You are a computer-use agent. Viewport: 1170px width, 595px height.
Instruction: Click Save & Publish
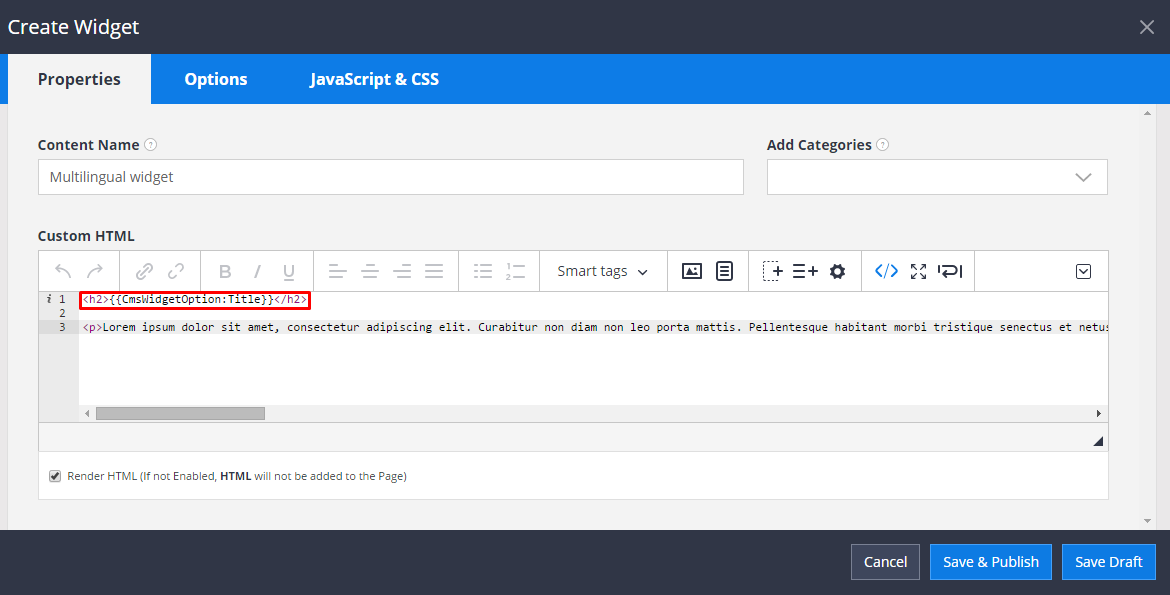point(990,562)
